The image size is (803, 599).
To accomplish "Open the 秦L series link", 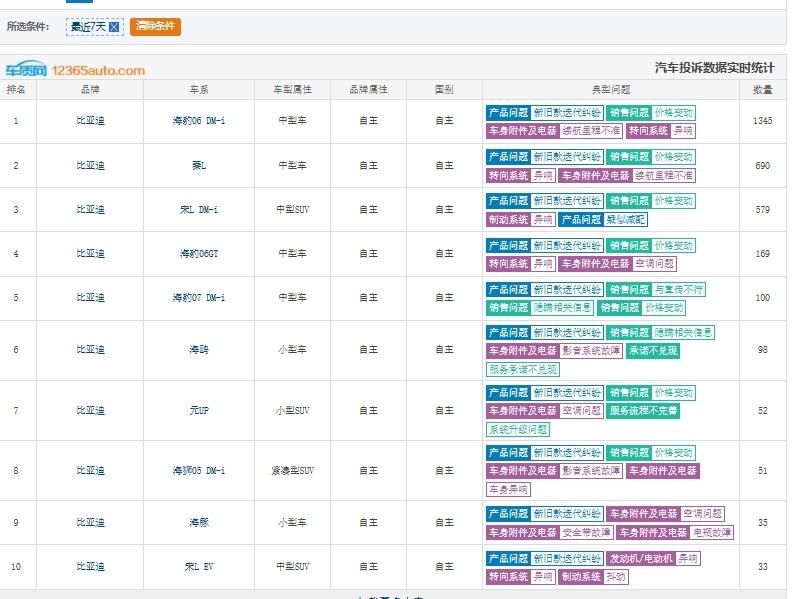I will pyautogui.click(x=199, y=165).
